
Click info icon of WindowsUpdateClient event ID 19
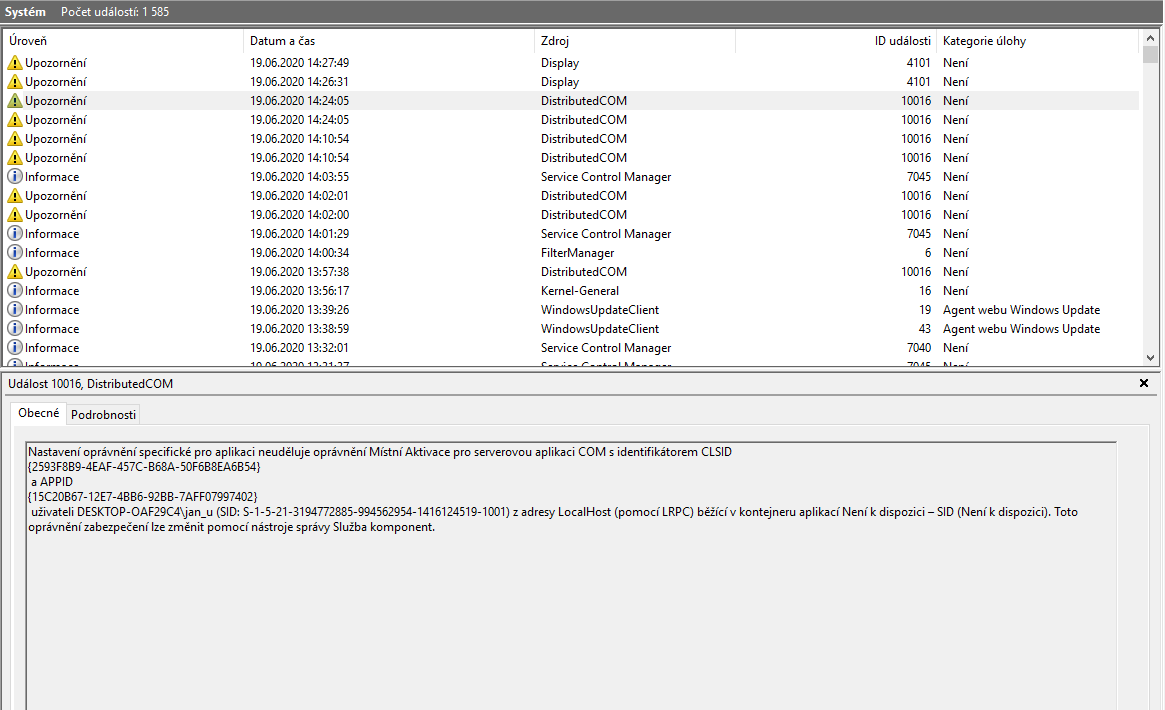[x=14, y=310]
